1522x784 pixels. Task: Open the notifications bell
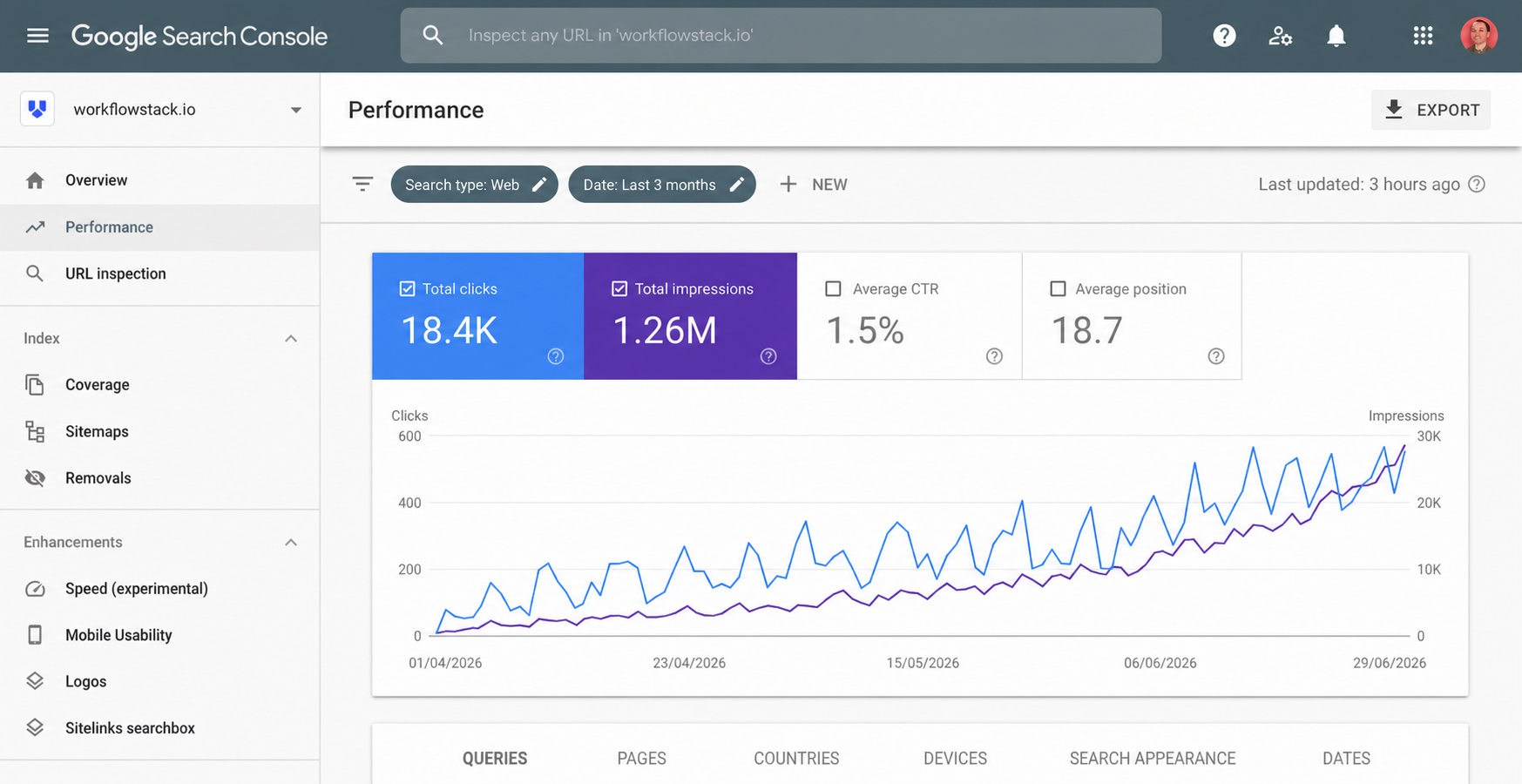pyautogui.click(x=1336, y=36)
